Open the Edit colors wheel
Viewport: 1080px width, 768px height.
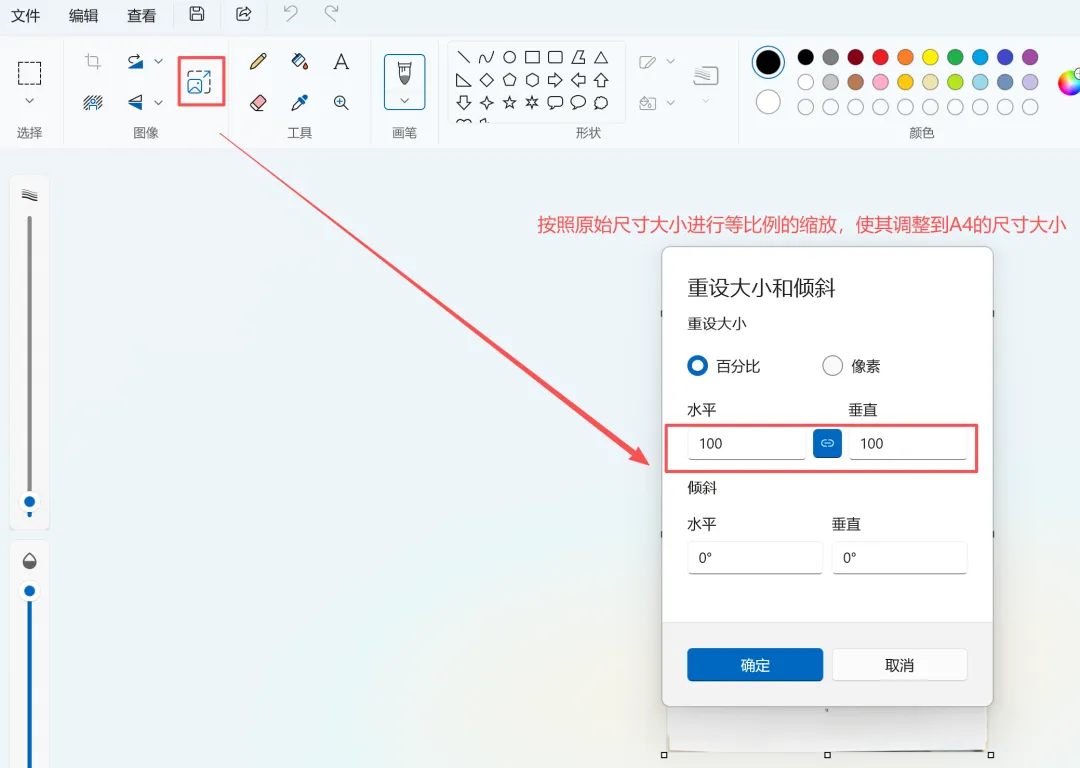click(x=1069, y=83)
